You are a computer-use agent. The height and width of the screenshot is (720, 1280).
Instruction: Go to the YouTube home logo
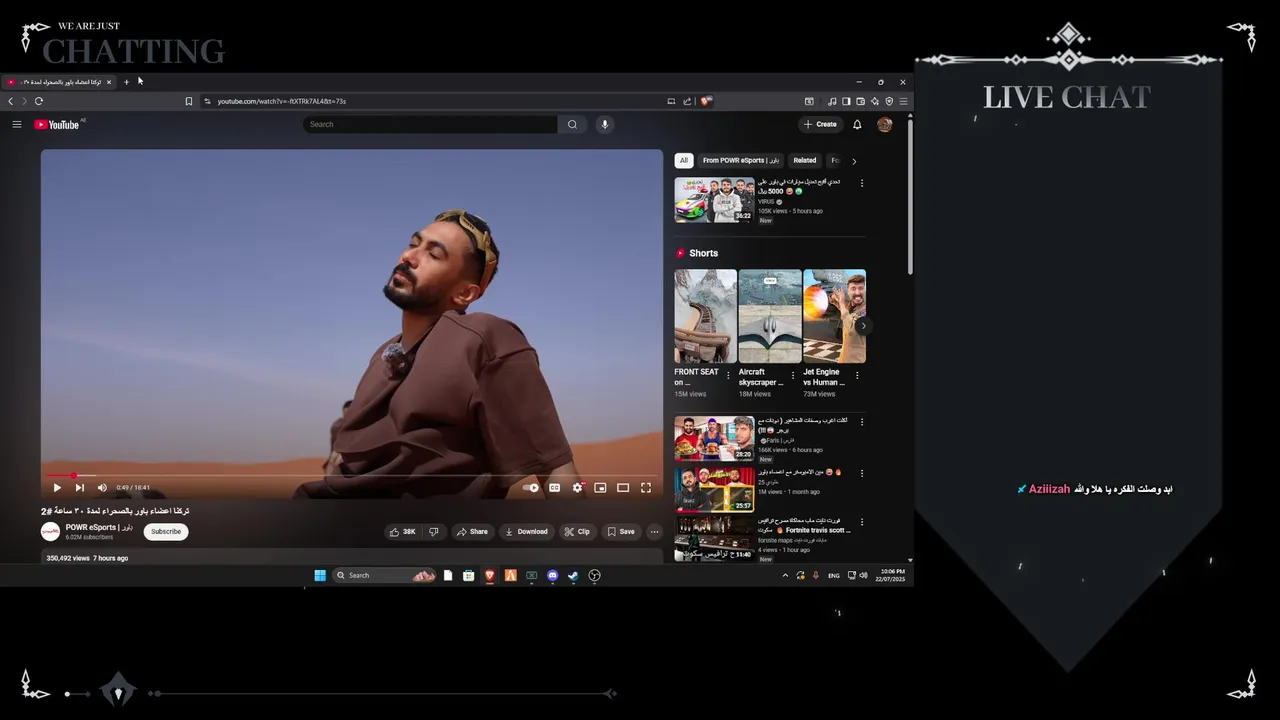57,124
